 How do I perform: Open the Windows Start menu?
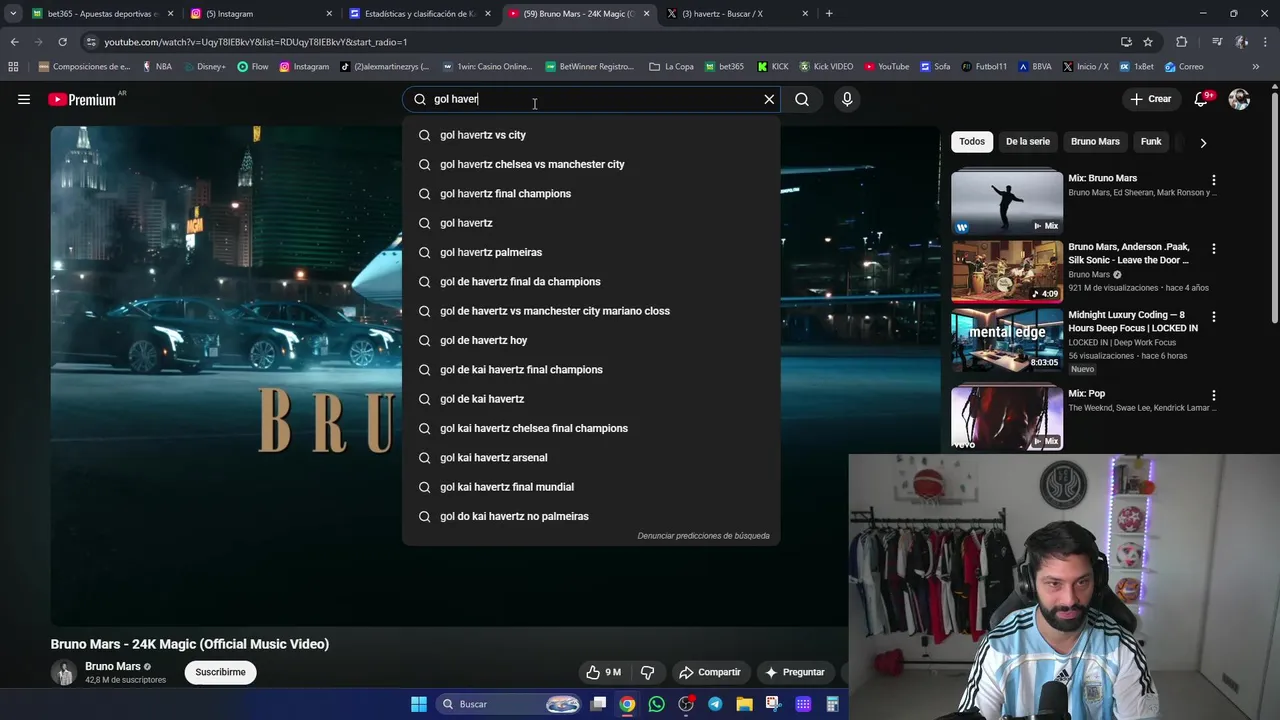pyautogui.click(x=419, y=704)
